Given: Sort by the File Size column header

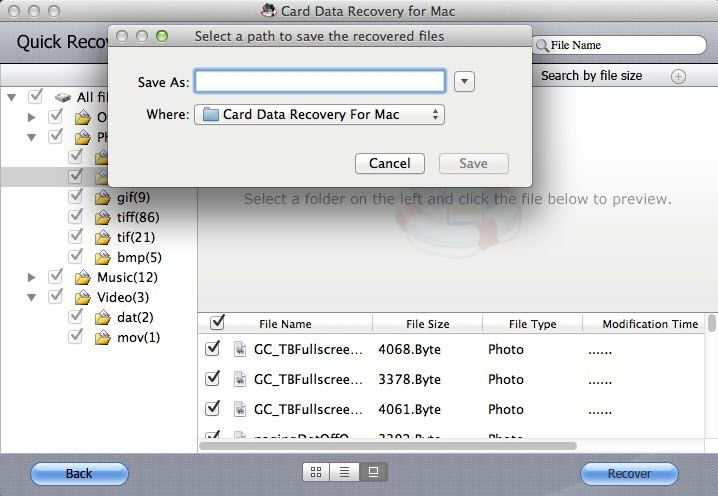Looking at the screenshot, I should click(x=427, y=324).
